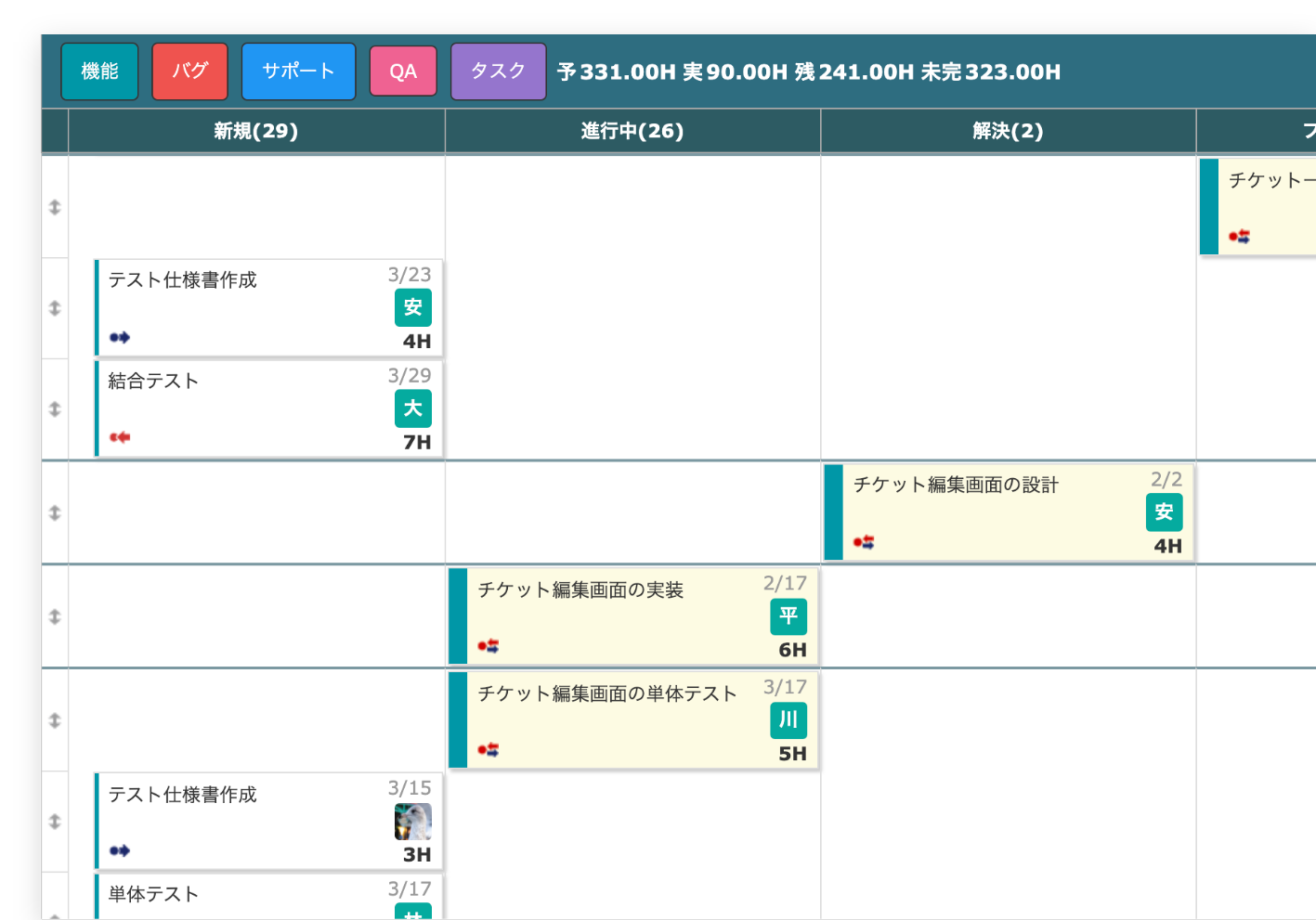
Task: Click 平 assignee badge on チケット編集画面の実装 card
Action: (x=788, y=616)
